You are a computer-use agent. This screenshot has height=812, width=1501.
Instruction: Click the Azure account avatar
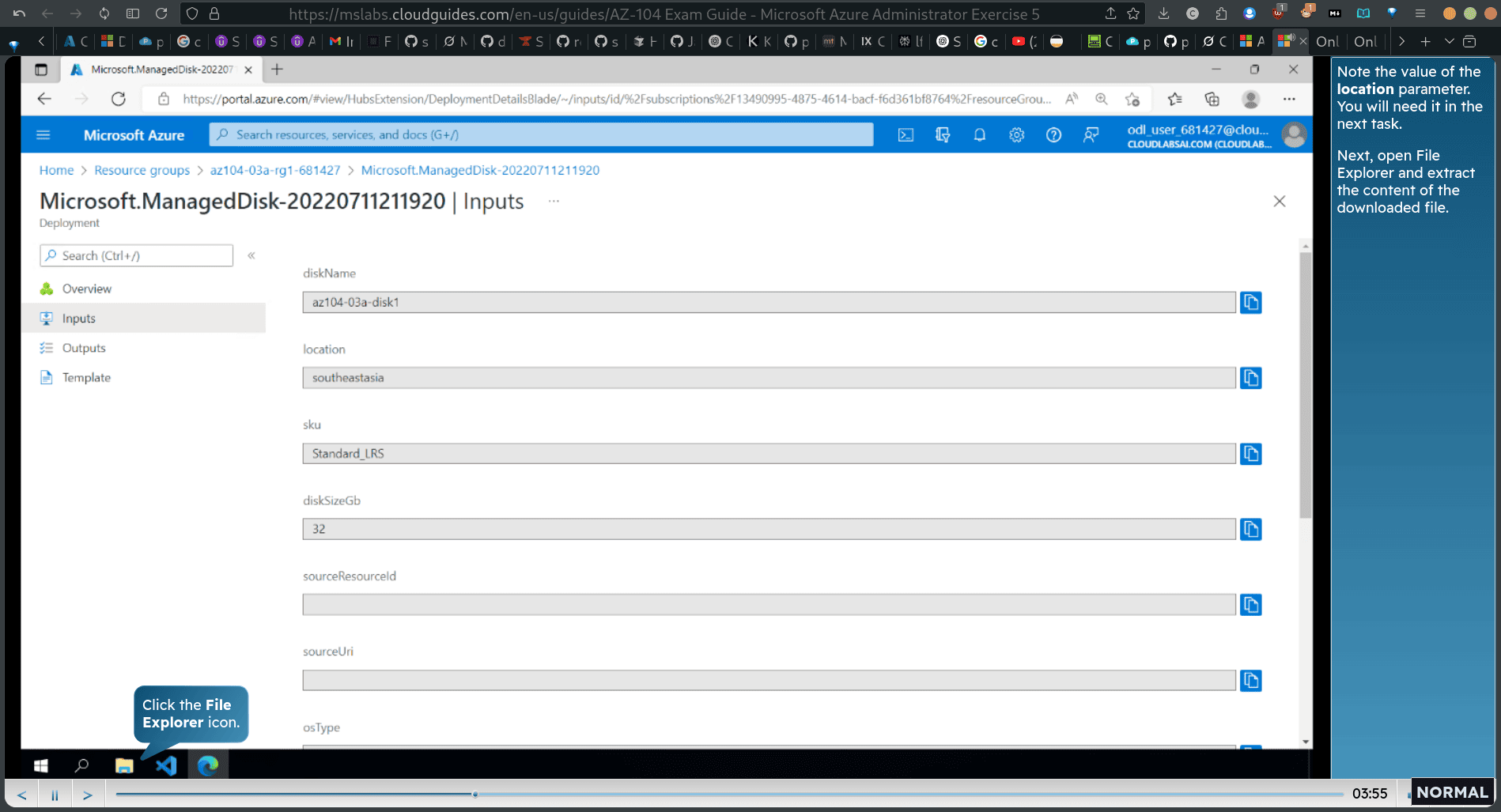(1294, 135)
